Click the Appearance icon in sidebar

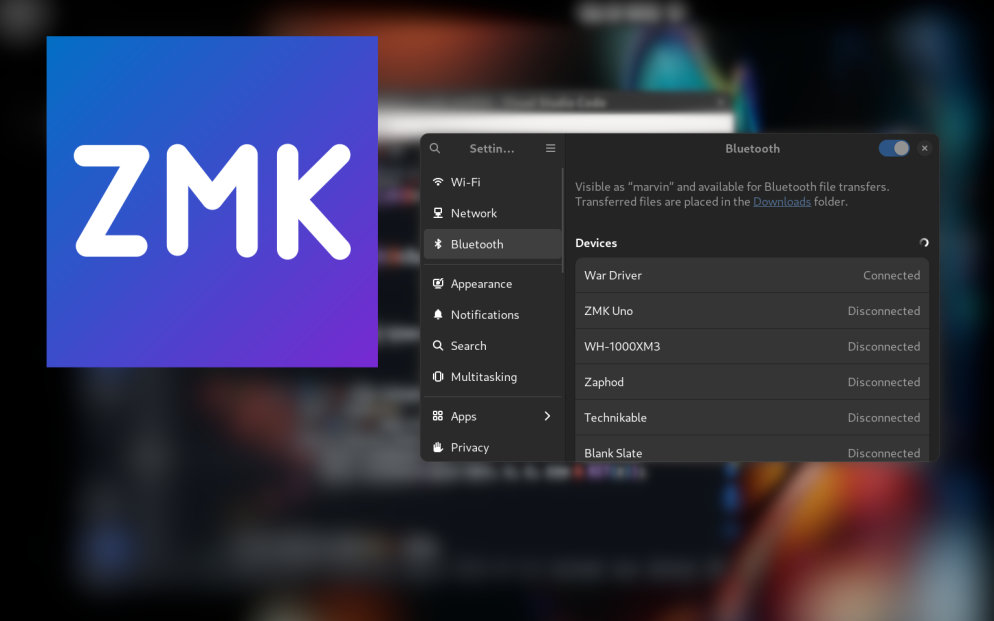[x=438, y=284]
